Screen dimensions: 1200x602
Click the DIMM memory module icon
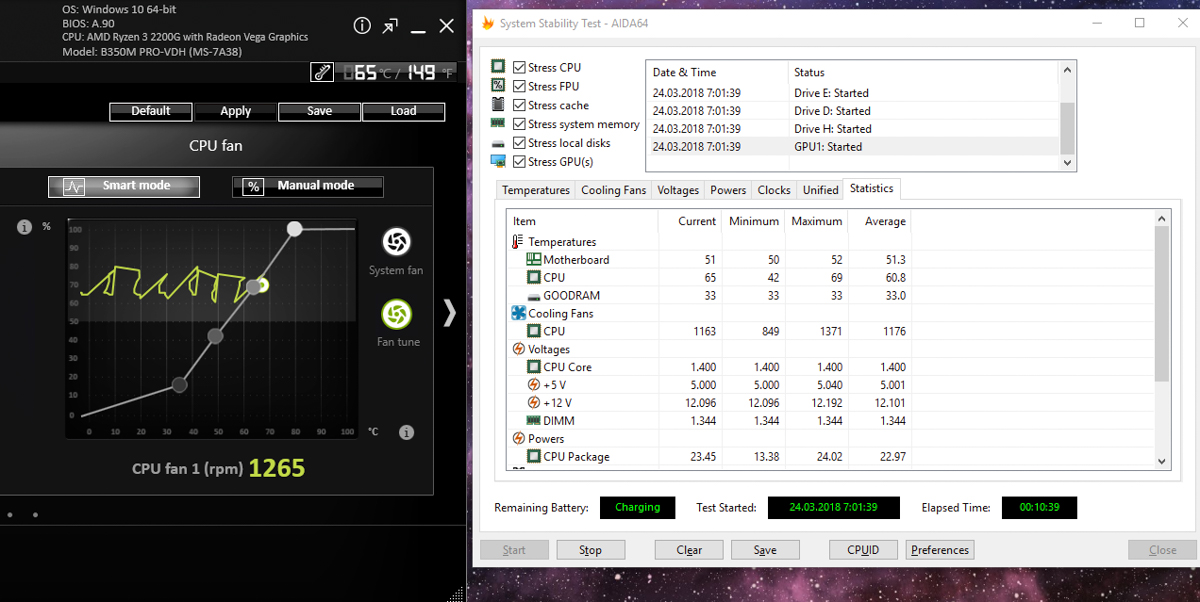[x=534, y=421]
